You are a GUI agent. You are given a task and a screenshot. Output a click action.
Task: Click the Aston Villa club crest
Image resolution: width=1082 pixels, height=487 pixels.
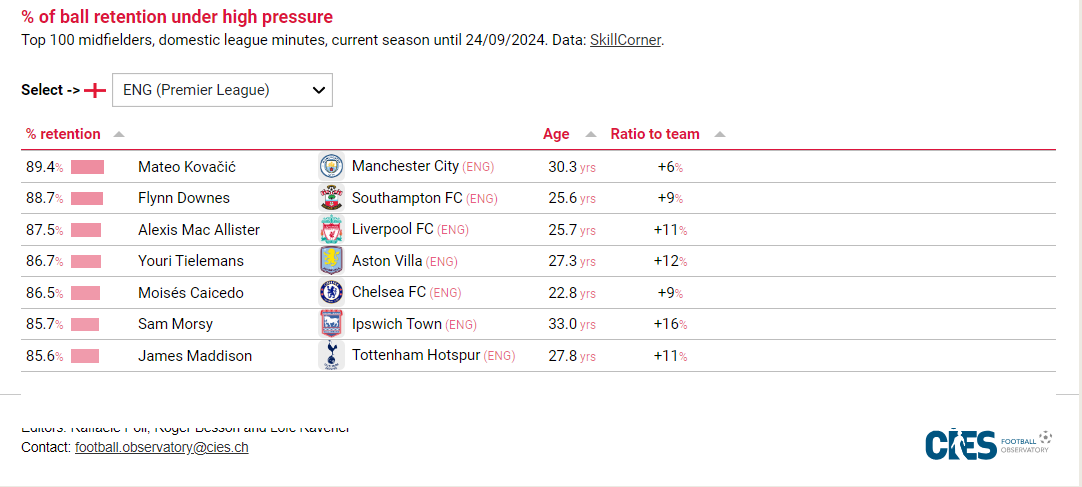[331, 261]
